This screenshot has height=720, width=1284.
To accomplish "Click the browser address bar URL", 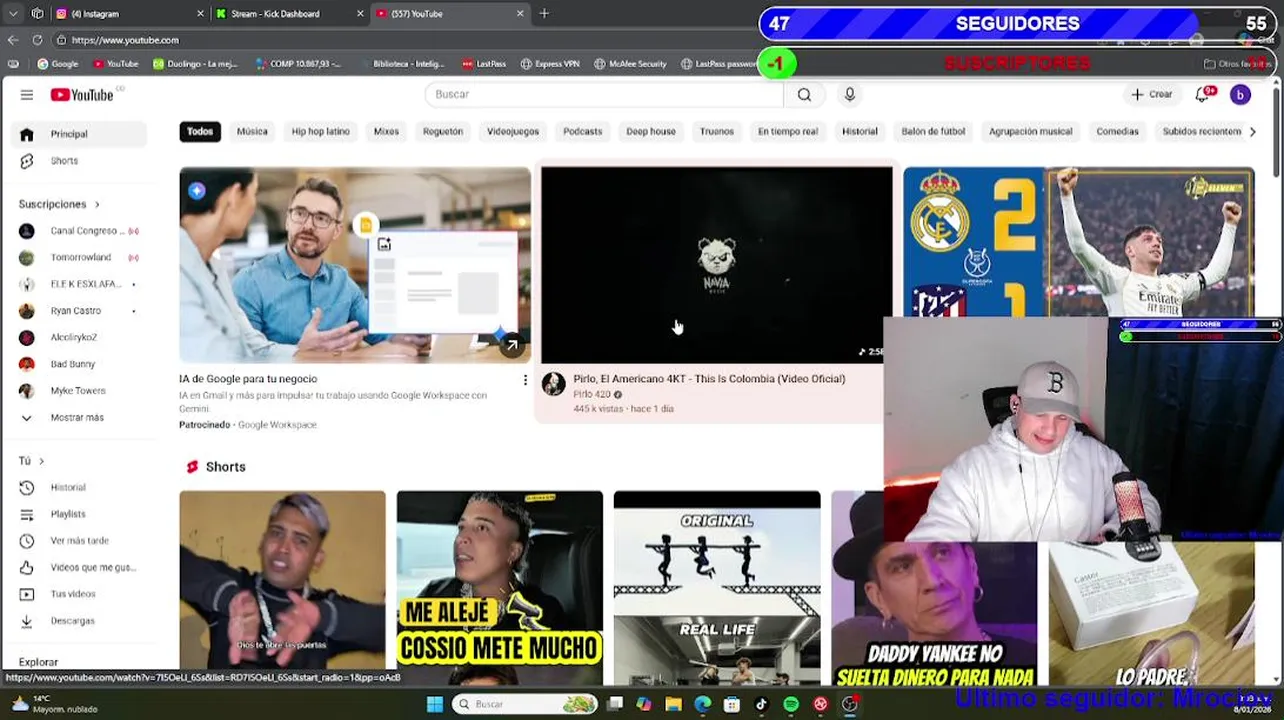I will 125,40.
